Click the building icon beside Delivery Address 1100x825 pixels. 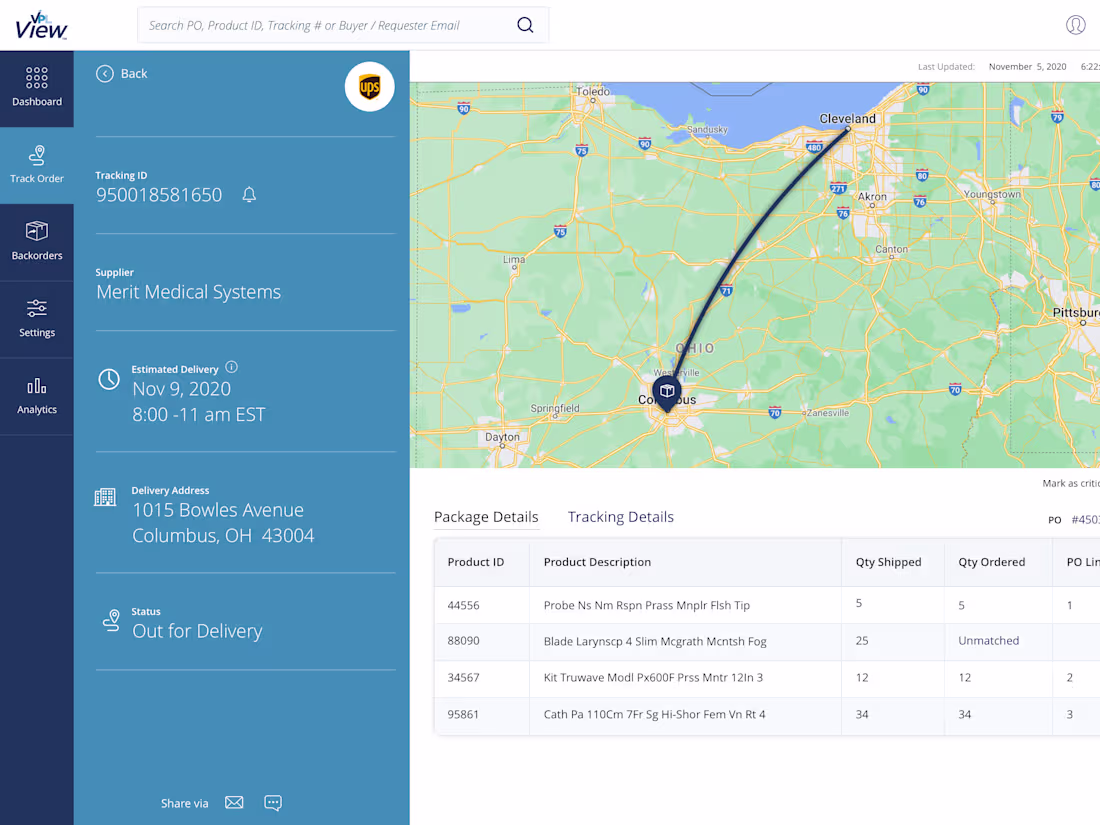pyautogui.click(x=105, y=495)
